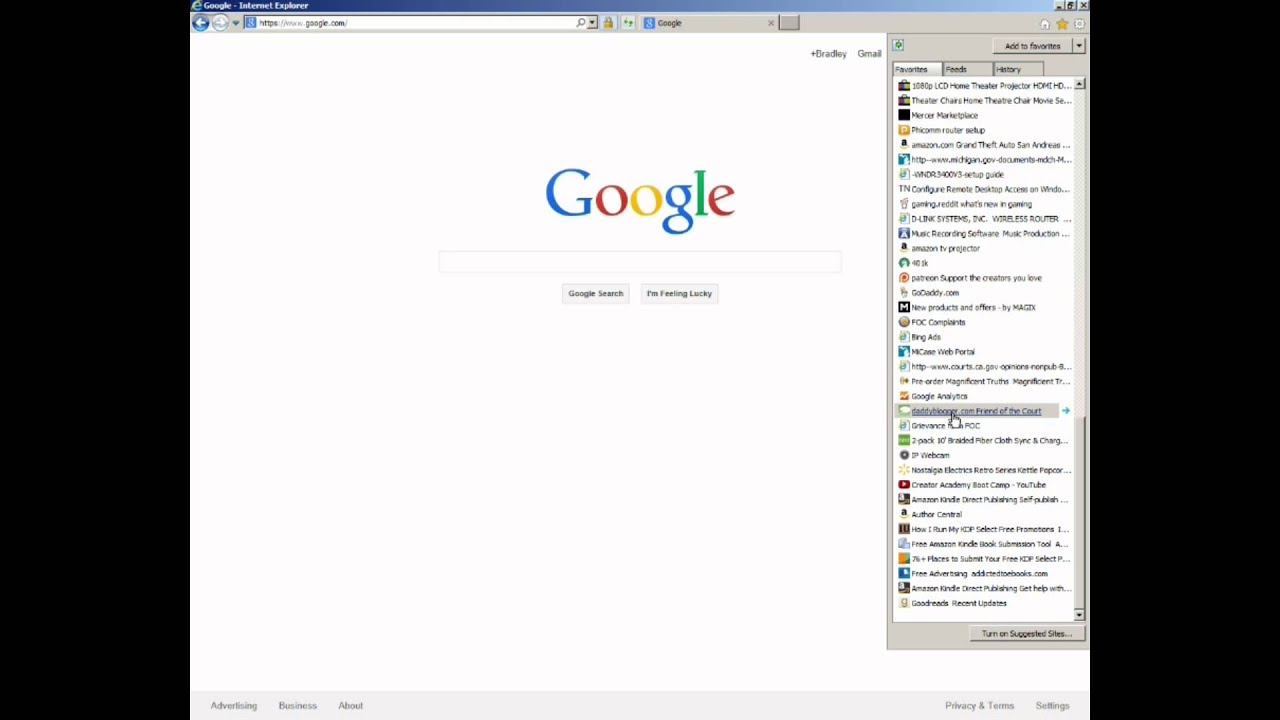Click the blue arrow beside daddyblogger.com favorite

click(x=1065, y=411)
